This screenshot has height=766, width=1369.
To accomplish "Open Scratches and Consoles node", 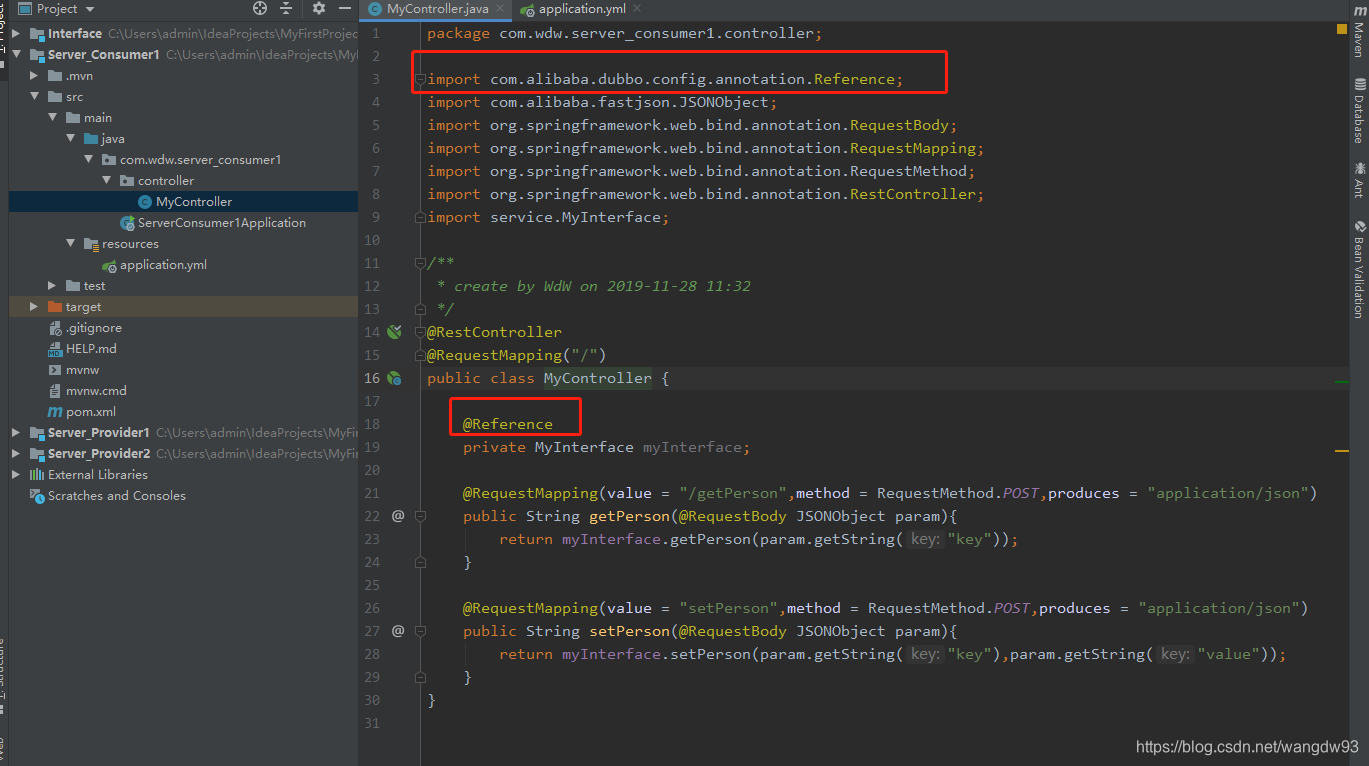I will 116,496.
